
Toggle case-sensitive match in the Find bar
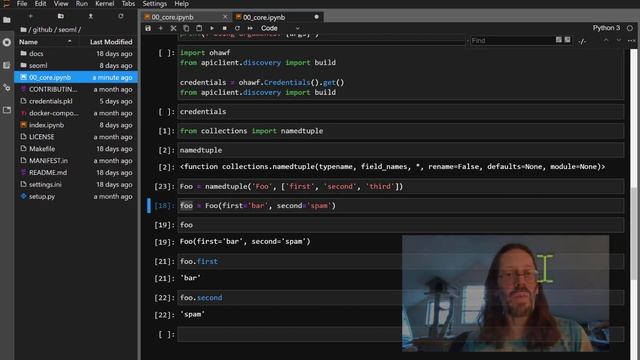[x=559, y=40]
